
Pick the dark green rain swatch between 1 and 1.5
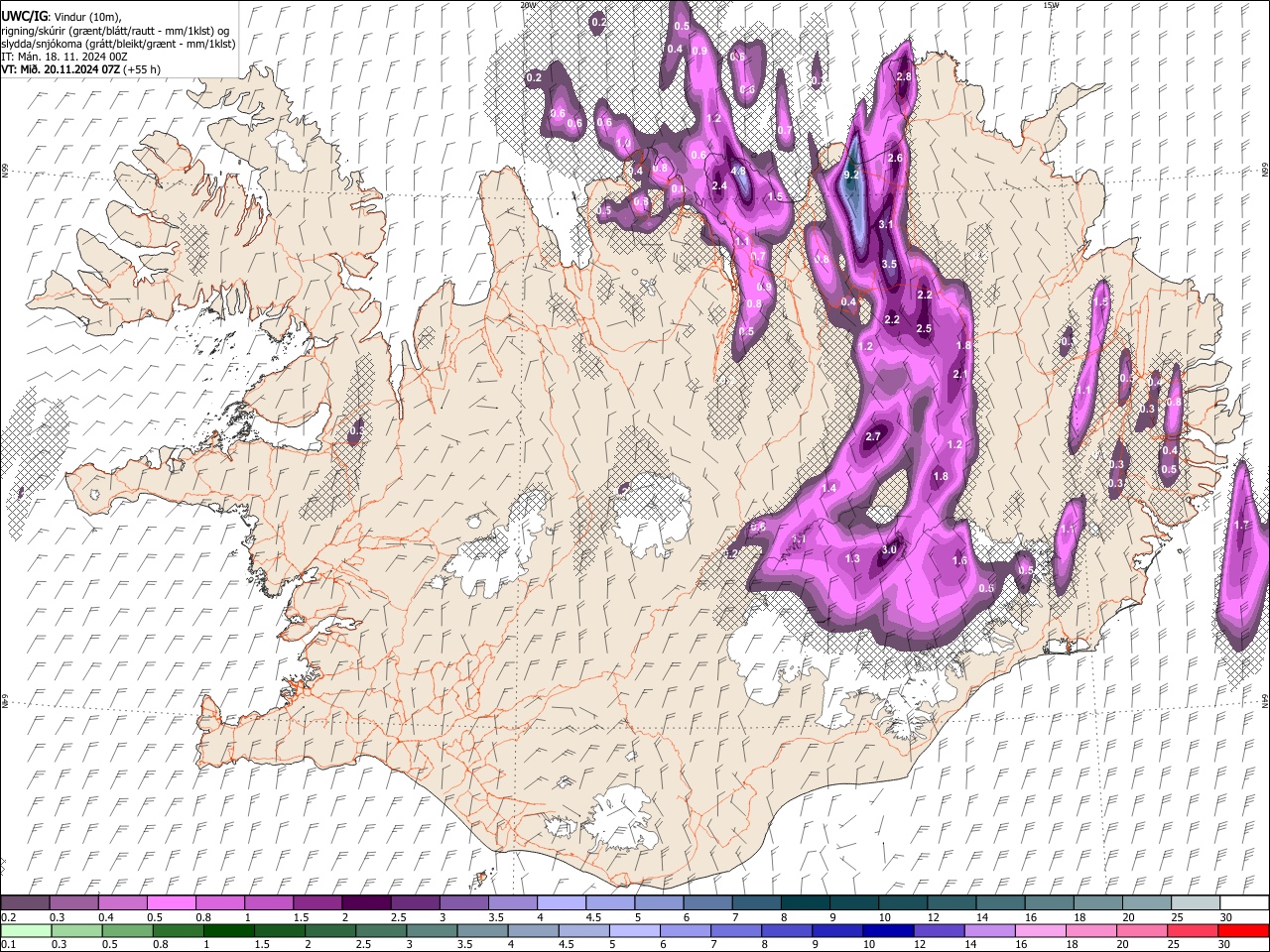point(228,930)
